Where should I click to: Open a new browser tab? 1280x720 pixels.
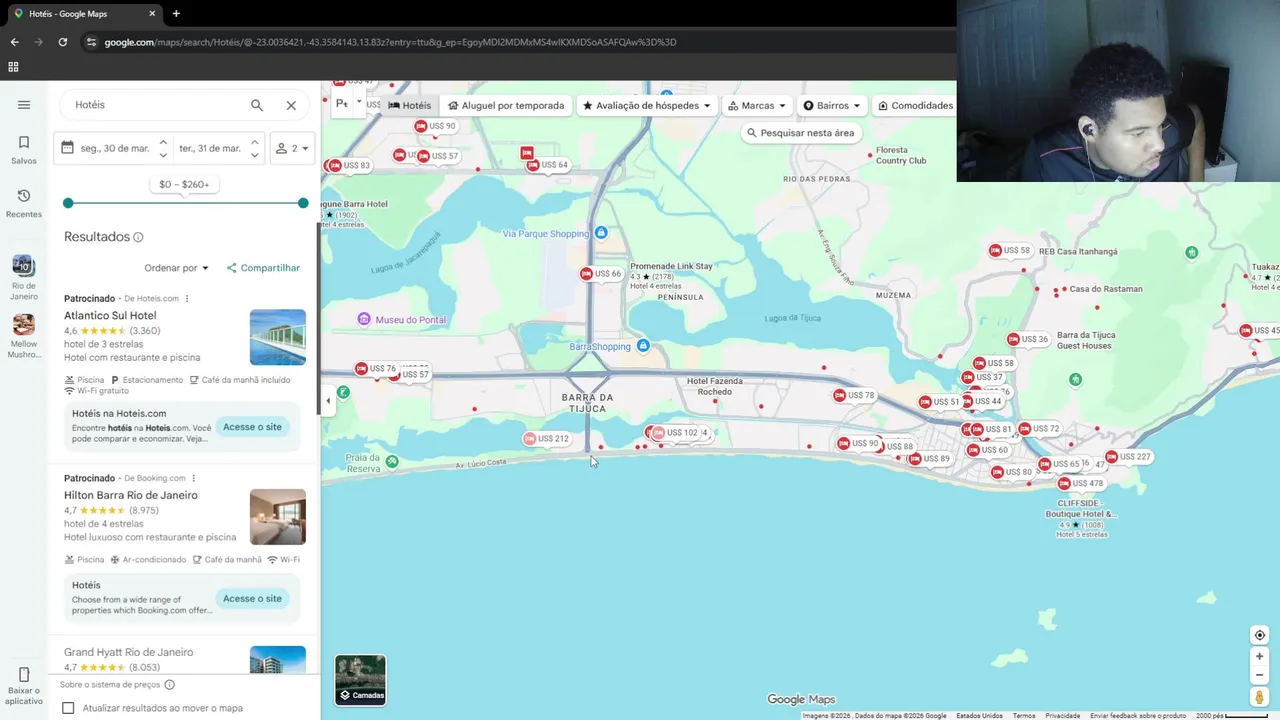[176, 14]
